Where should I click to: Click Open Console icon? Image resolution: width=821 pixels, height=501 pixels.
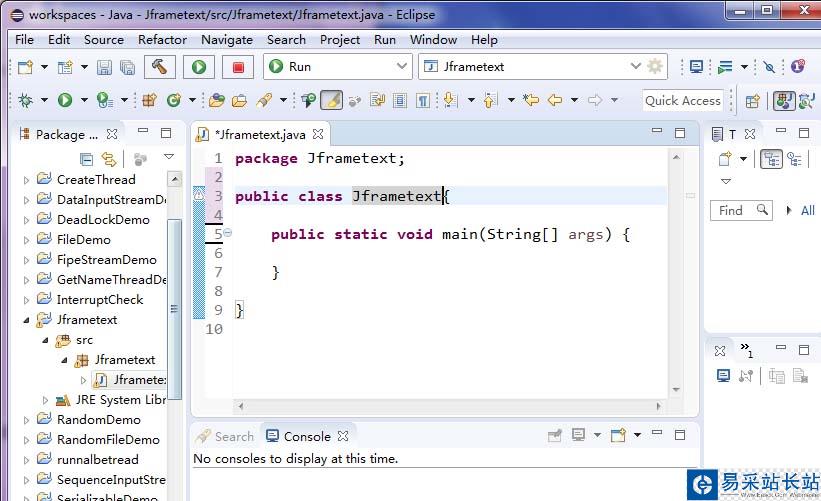coord(618,435)
